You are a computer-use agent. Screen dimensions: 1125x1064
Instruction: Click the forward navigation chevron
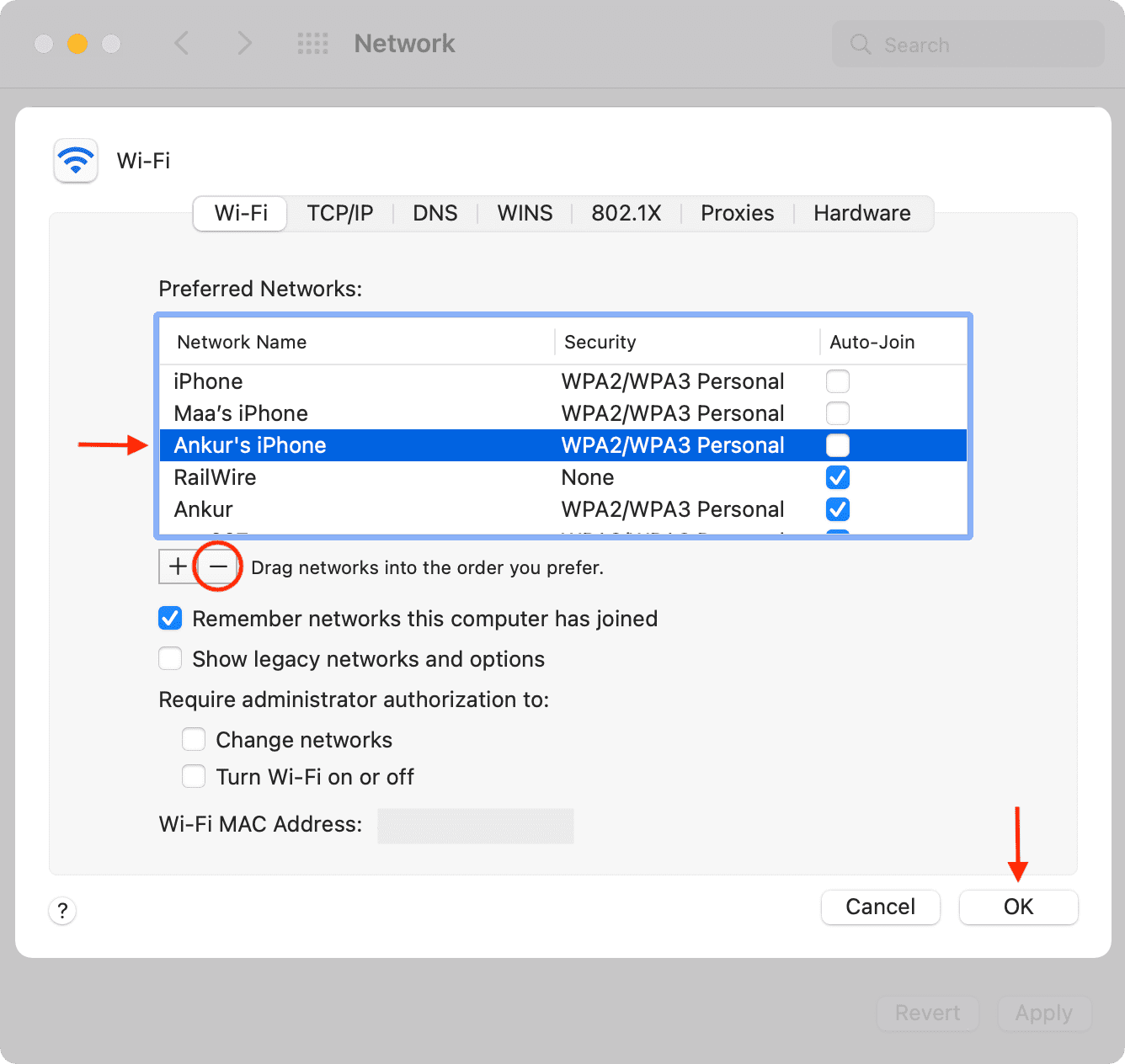pos(244,43)
